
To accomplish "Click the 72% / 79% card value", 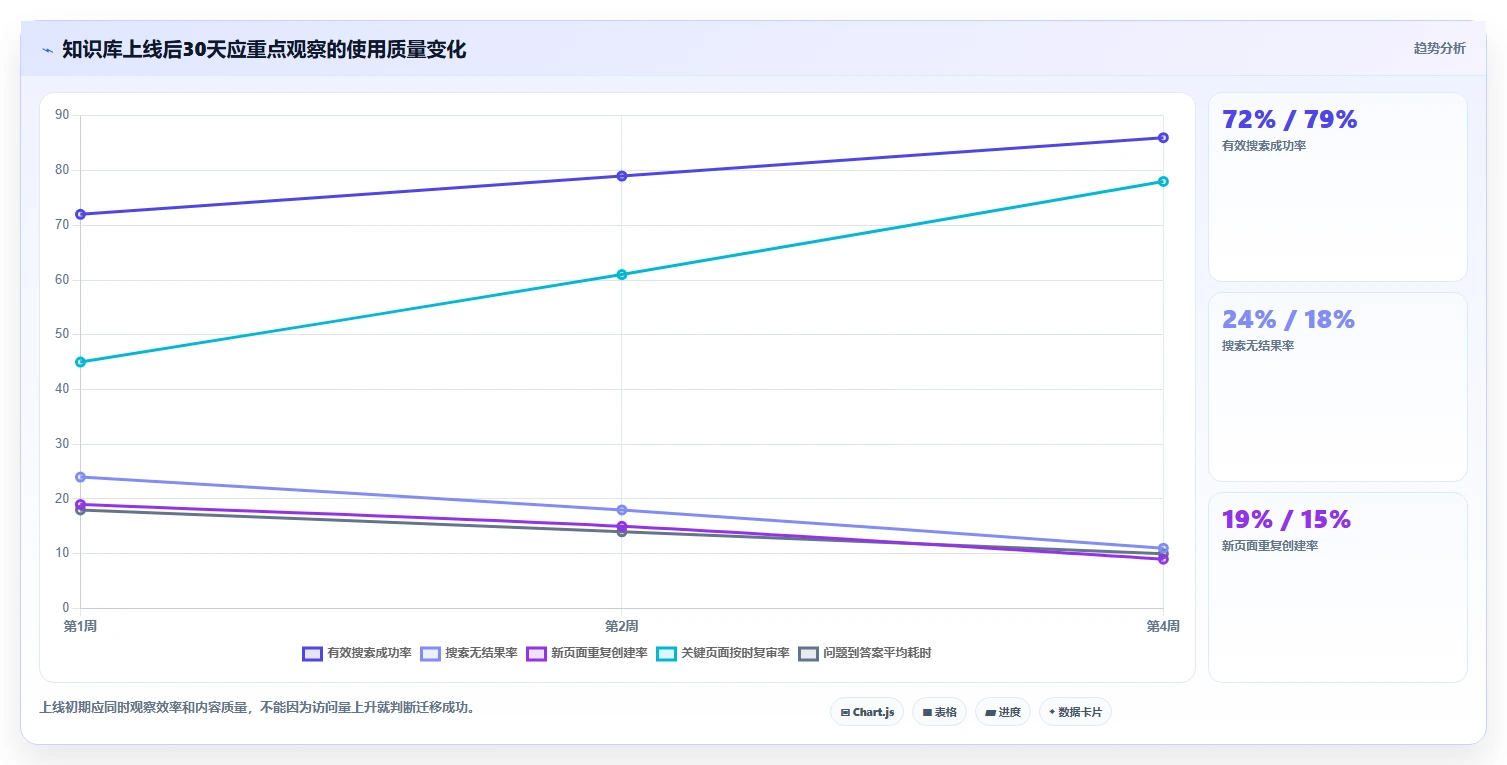I will pyautogui.click(x=1290, y=120).
